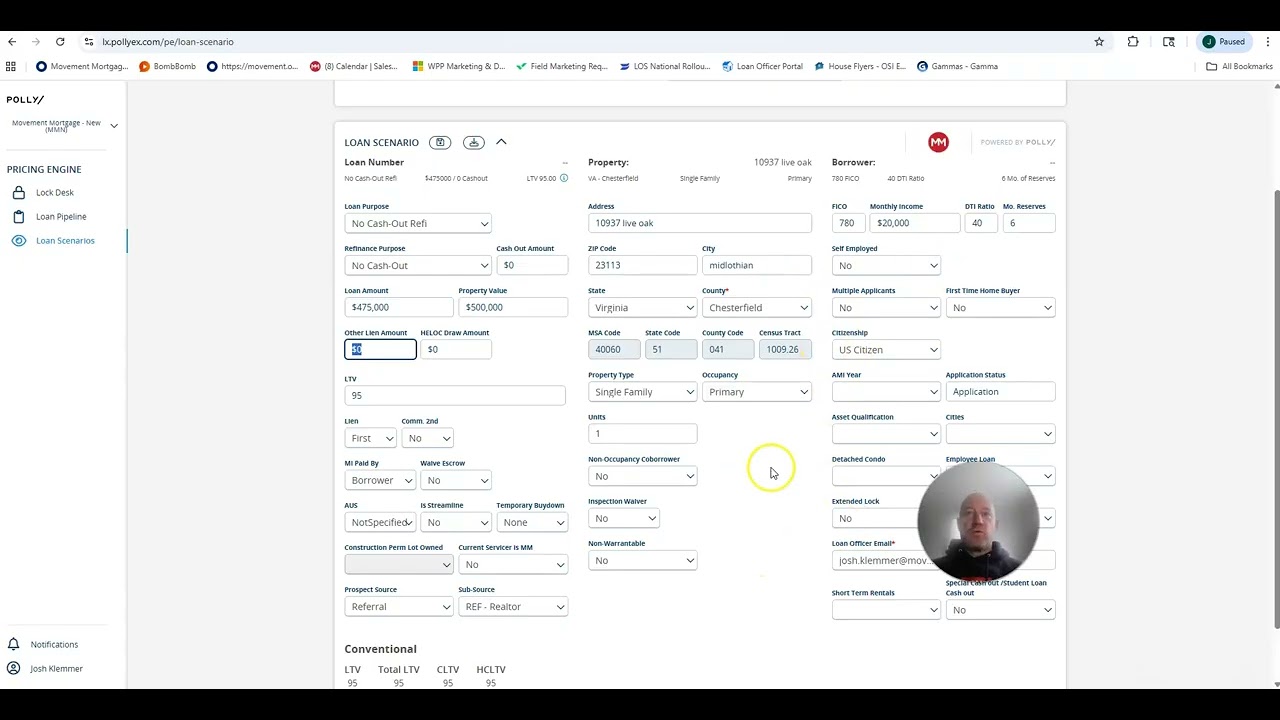
Task: Open Sub-Source dropdown
Action: point(513,606)
